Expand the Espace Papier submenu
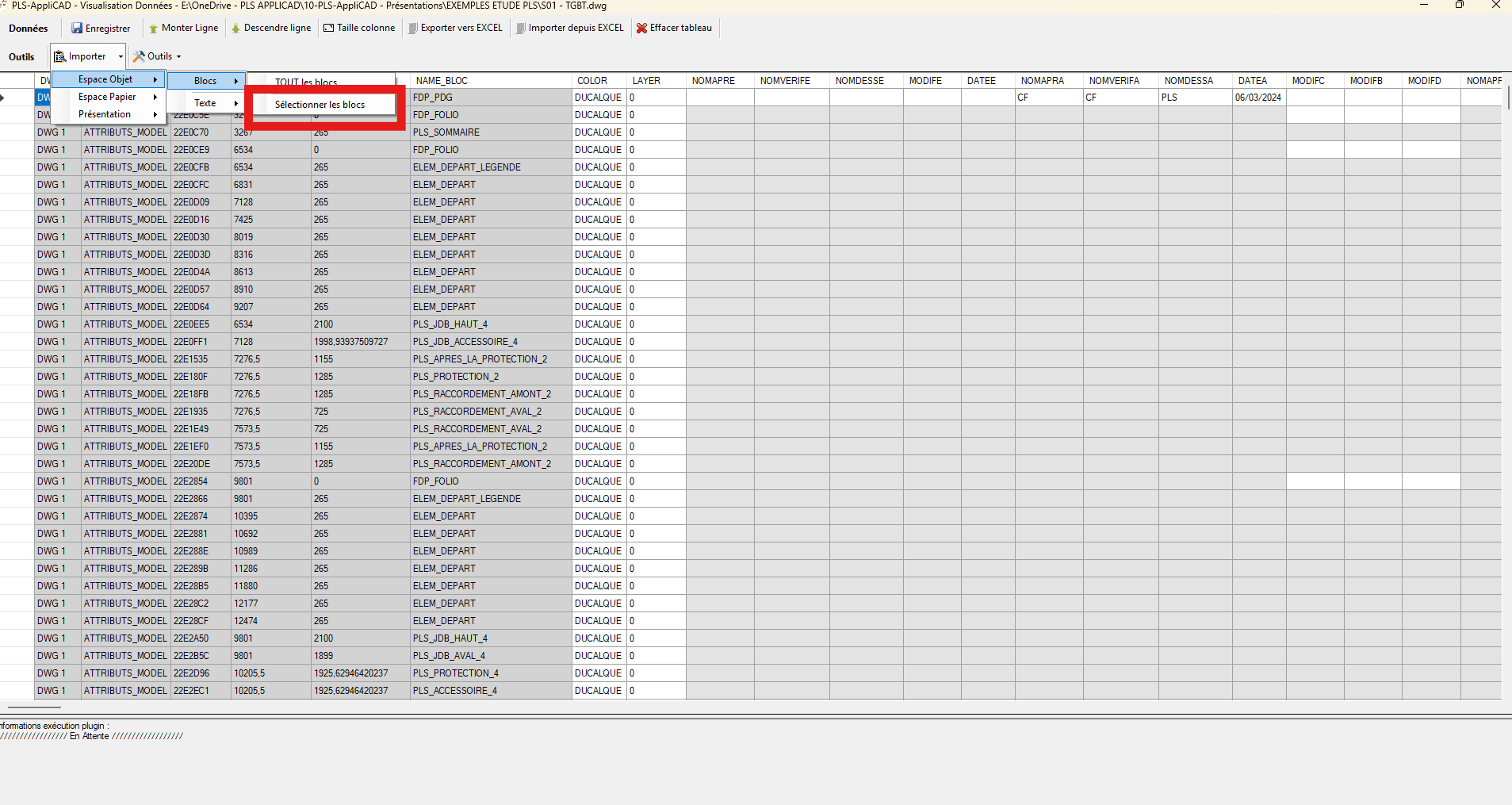The height and width of the screenshot is (805, 1512). tap(108, 97)
